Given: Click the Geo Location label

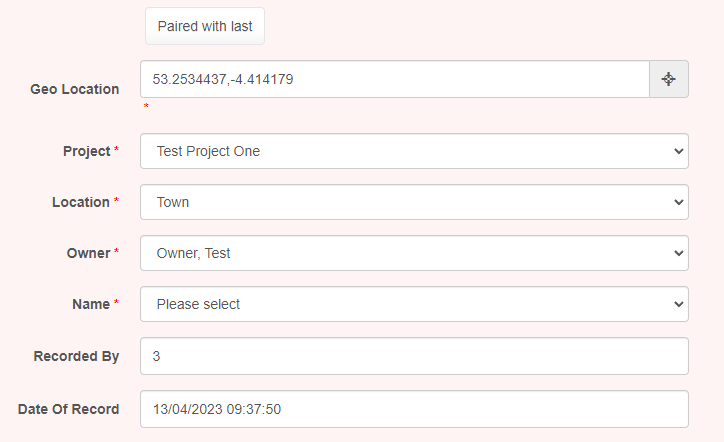Looking at the screenshot, I should (75, 89).
